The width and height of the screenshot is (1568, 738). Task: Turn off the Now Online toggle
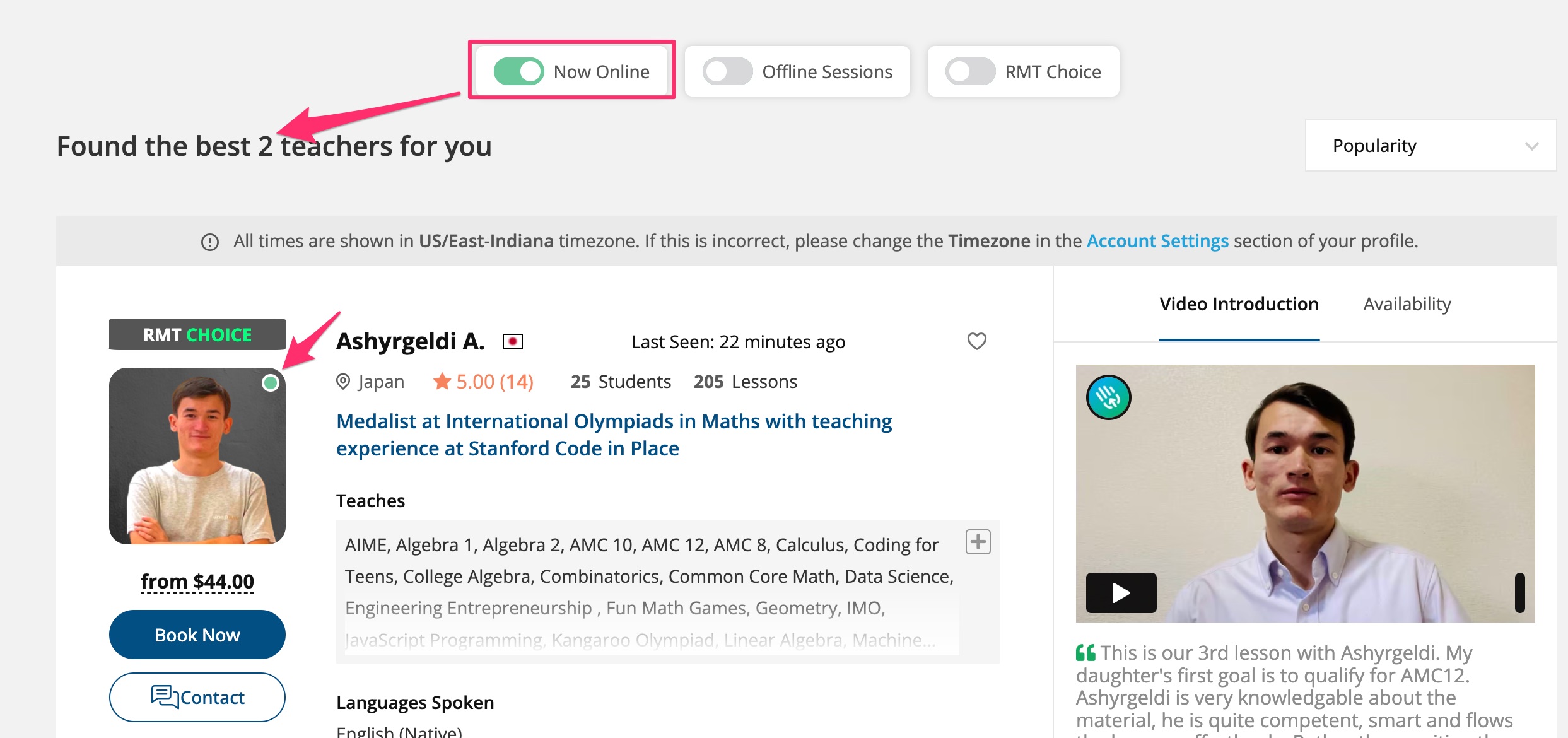click(x=518, y=72)
